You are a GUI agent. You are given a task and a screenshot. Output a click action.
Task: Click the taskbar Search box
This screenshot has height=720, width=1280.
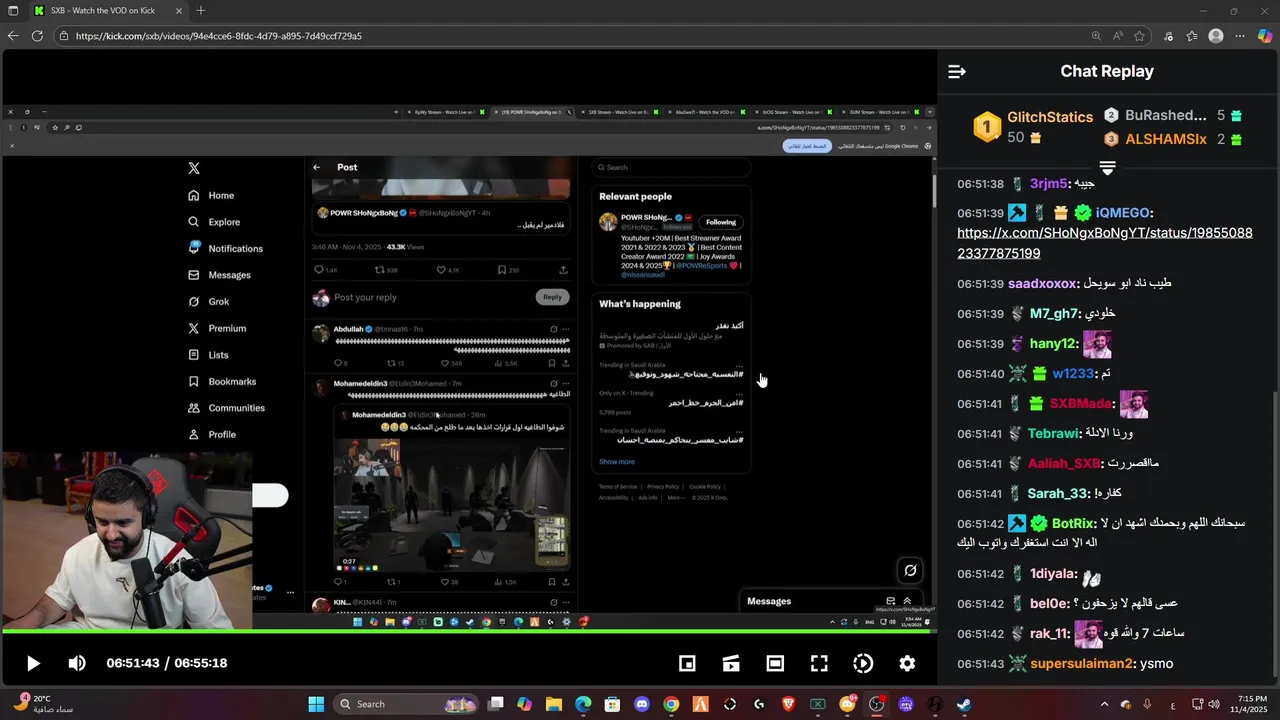click(x=407, y=704)
